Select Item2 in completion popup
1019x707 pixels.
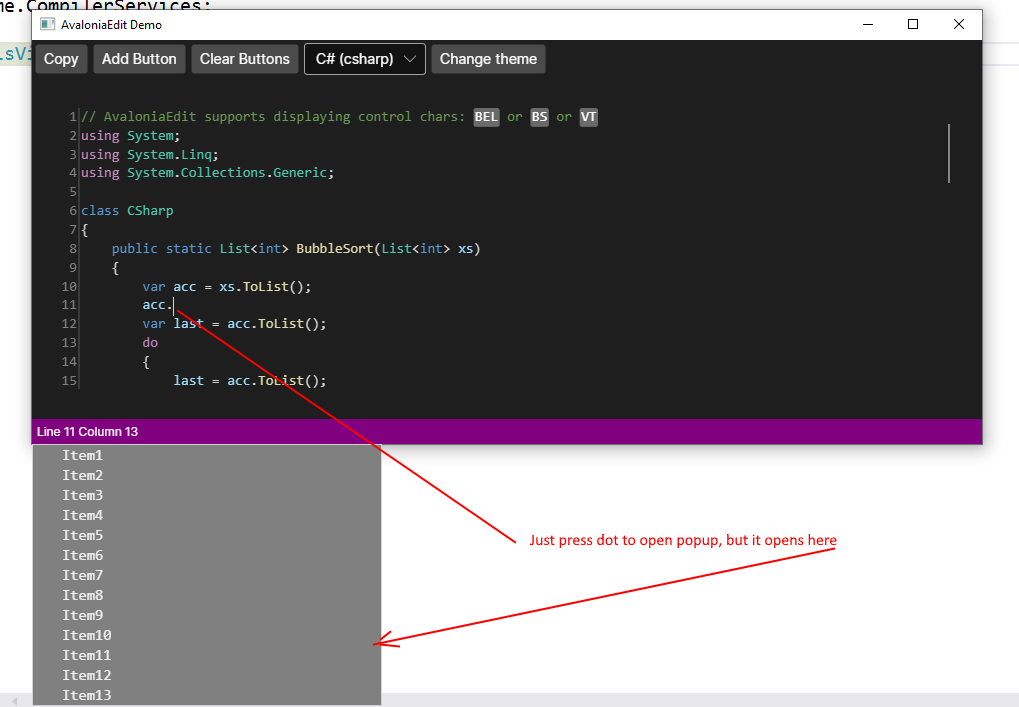207,476
